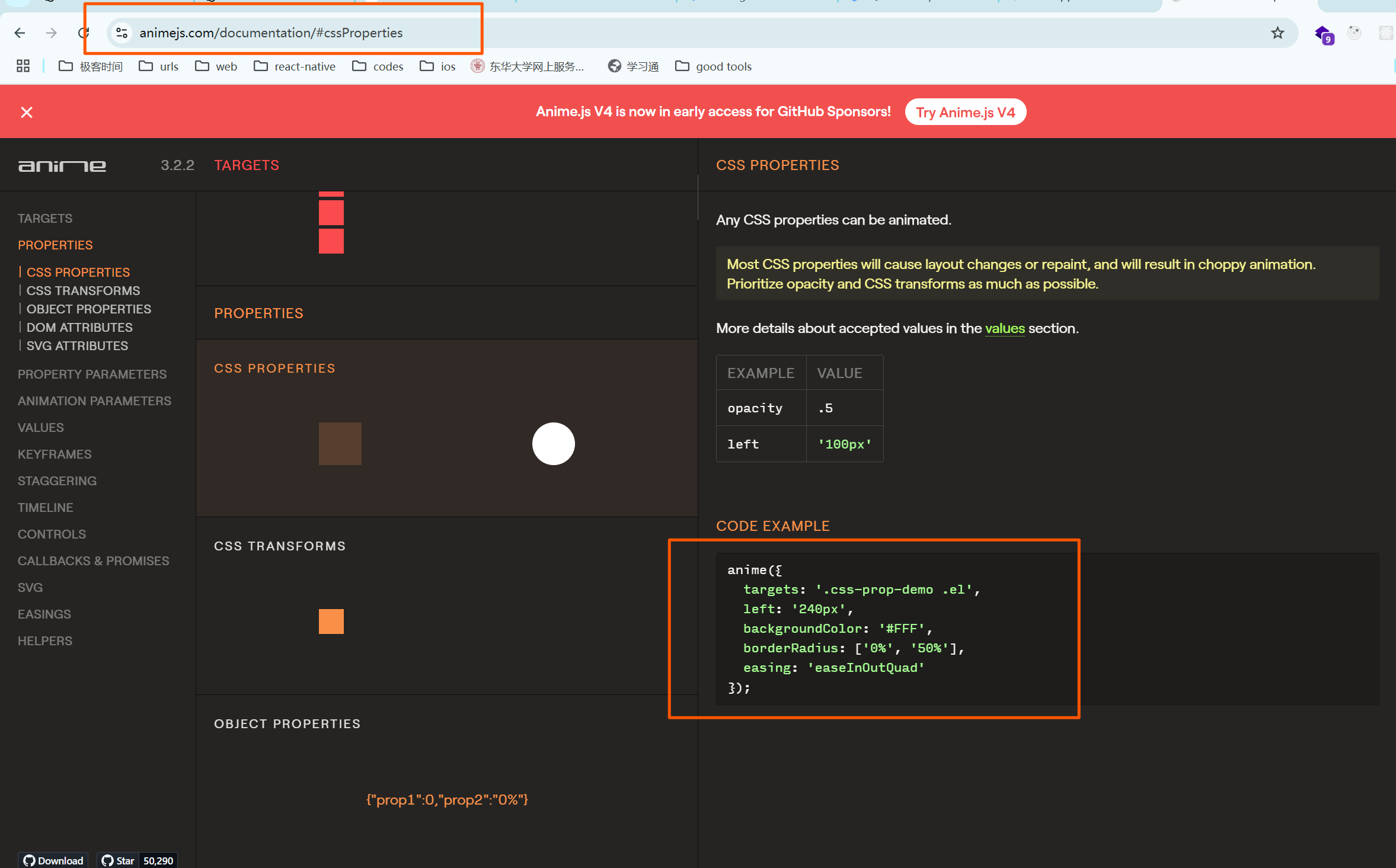Image resolution: width=1396 pixels, height=868 pixels.
Task: Click the CSS TRANSFORMS demo heading
Action: tap(280, 546)
